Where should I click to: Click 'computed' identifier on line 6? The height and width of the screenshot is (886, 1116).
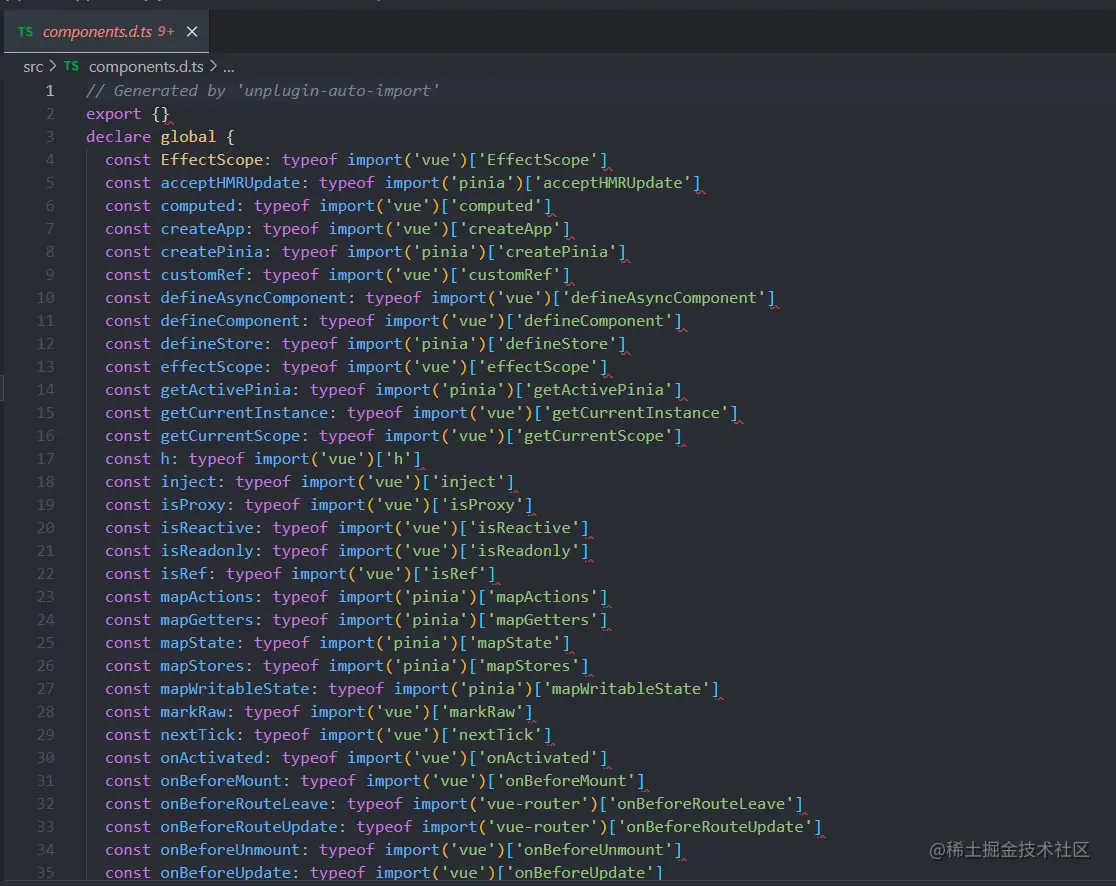[197, 206]
